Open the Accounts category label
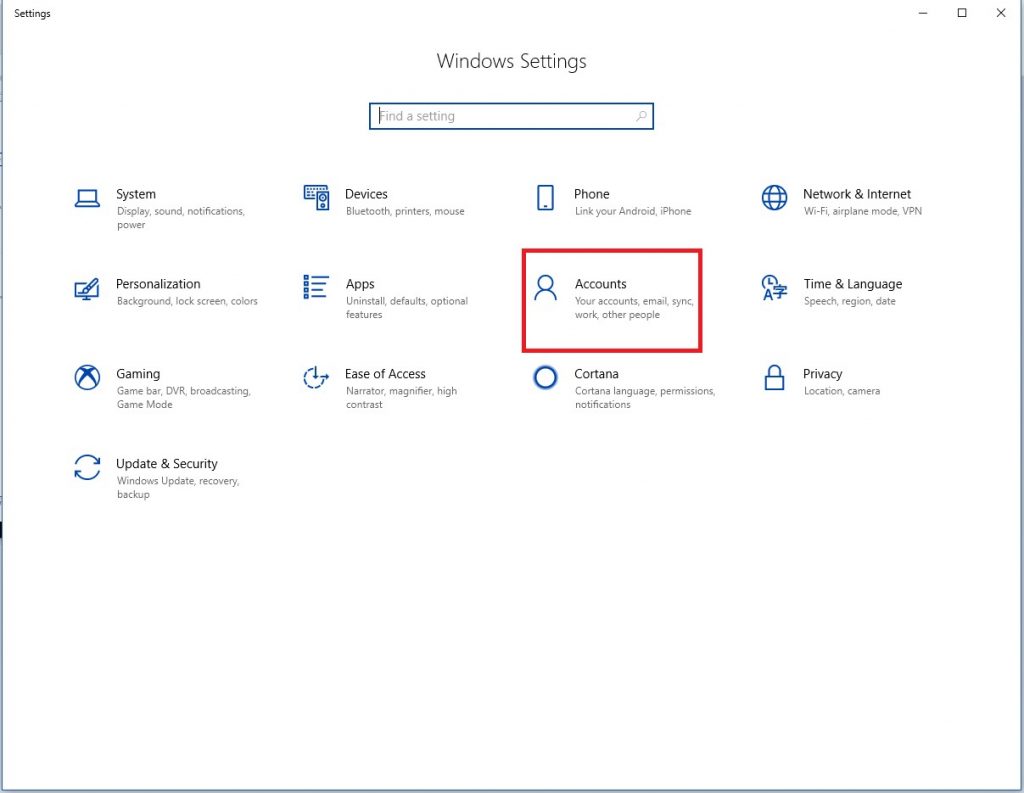The height and width of the screenshot is (793, 1024). (601, 284)
